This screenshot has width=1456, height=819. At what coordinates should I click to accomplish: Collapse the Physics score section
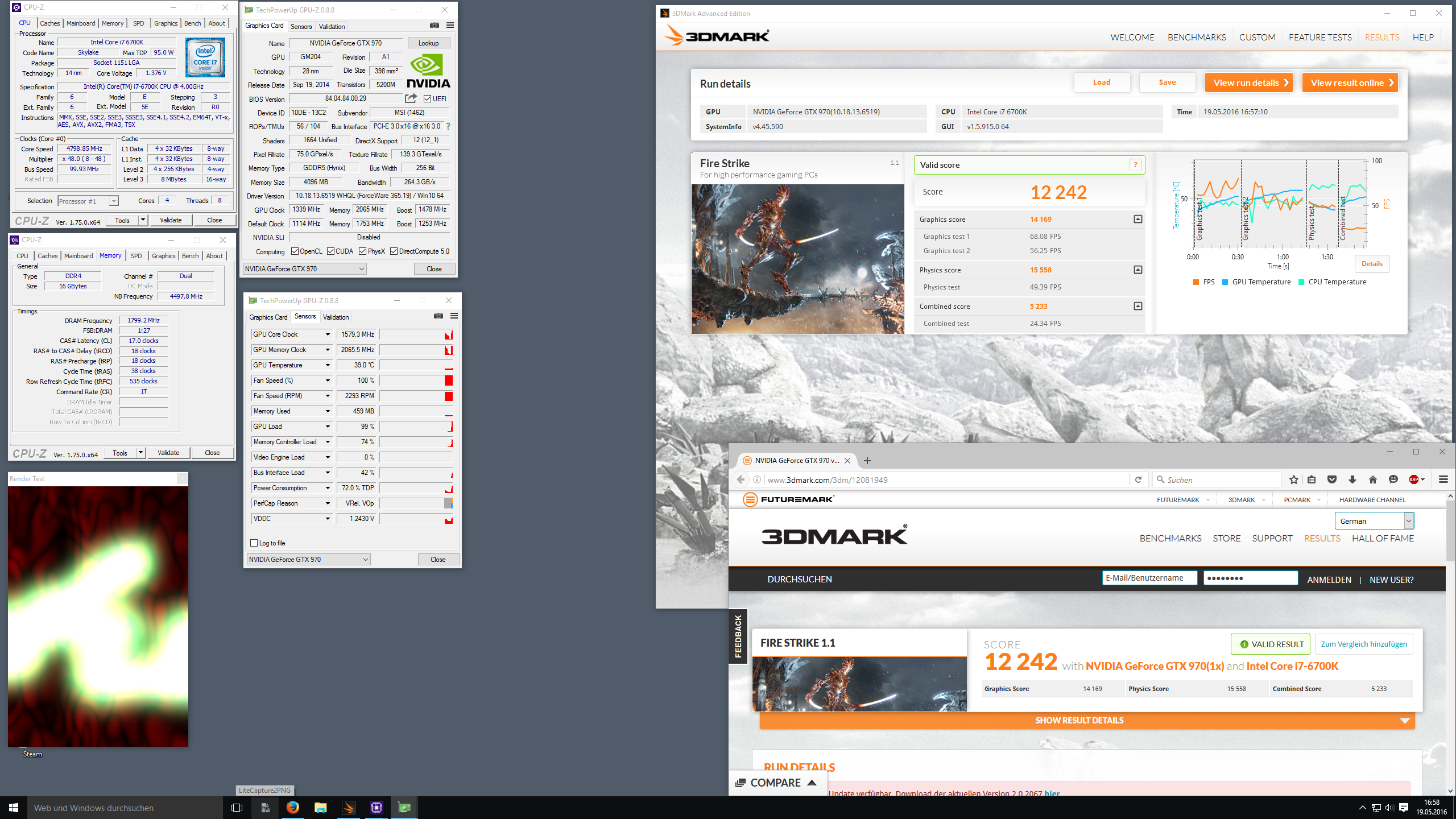pos(1137,270)
